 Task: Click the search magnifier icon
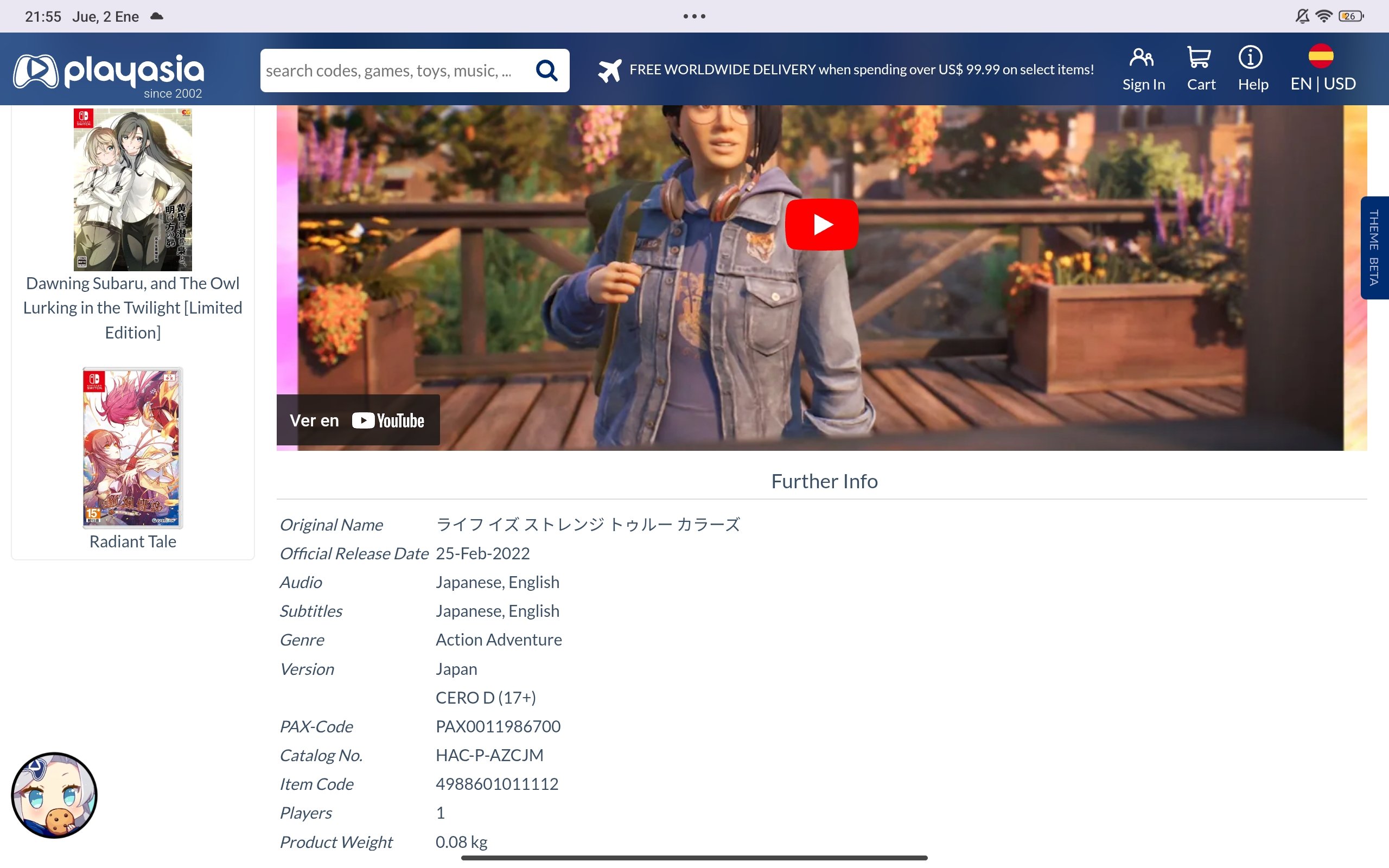coord(546,71)
